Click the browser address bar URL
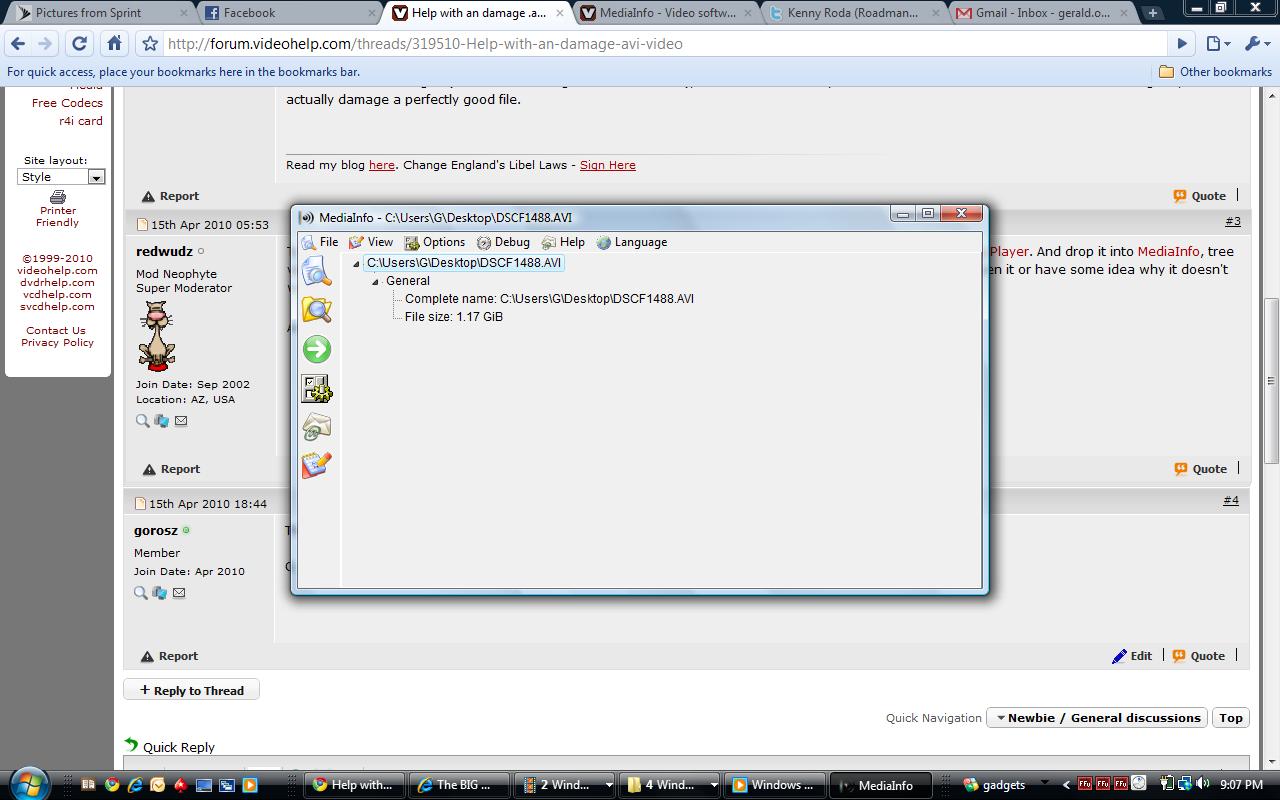1280x800 pixels. pyautogui.click(x=425, y=44)
